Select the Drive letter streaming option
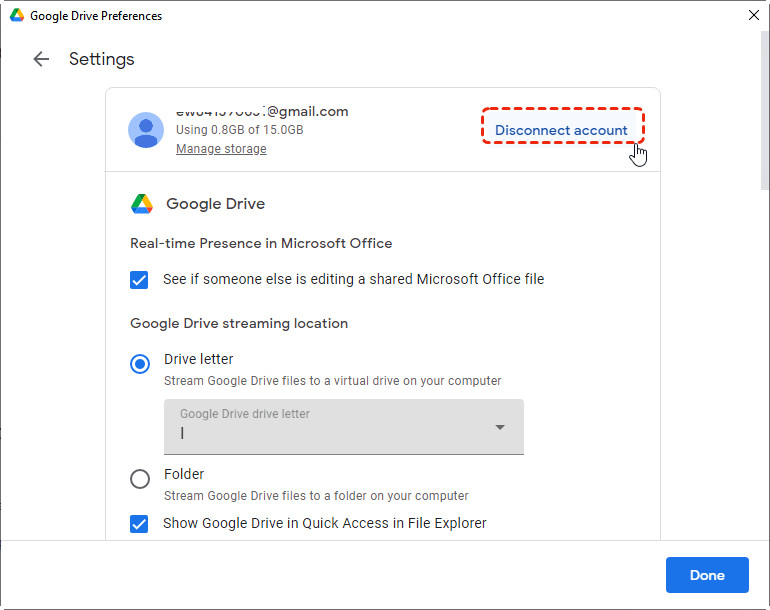Viewport: 770px width, 610px height. (140, 364)
